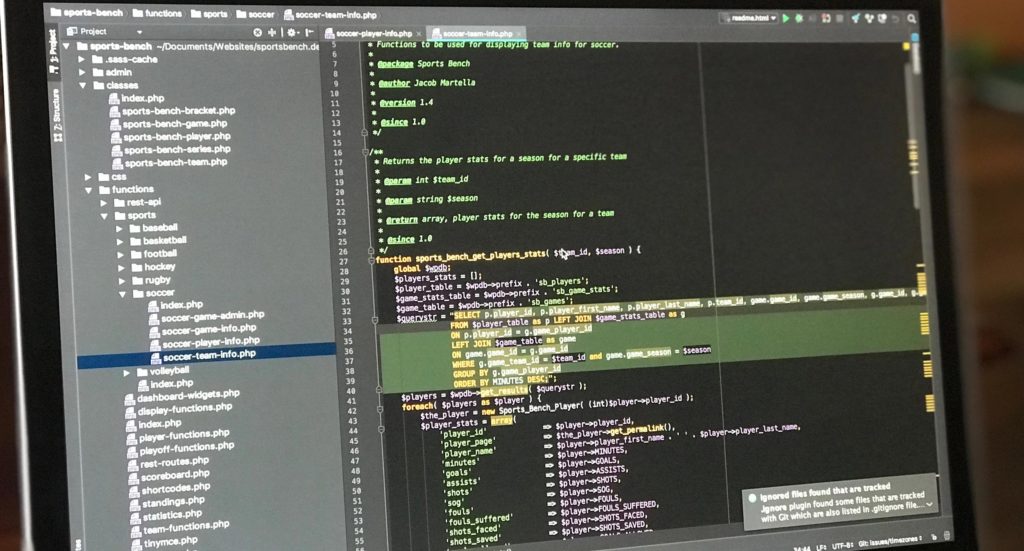Click fold toggle on sports_bench_get_players_stats function line
1024x551 pixels.
pyautogui.click(x=371, y=259)
